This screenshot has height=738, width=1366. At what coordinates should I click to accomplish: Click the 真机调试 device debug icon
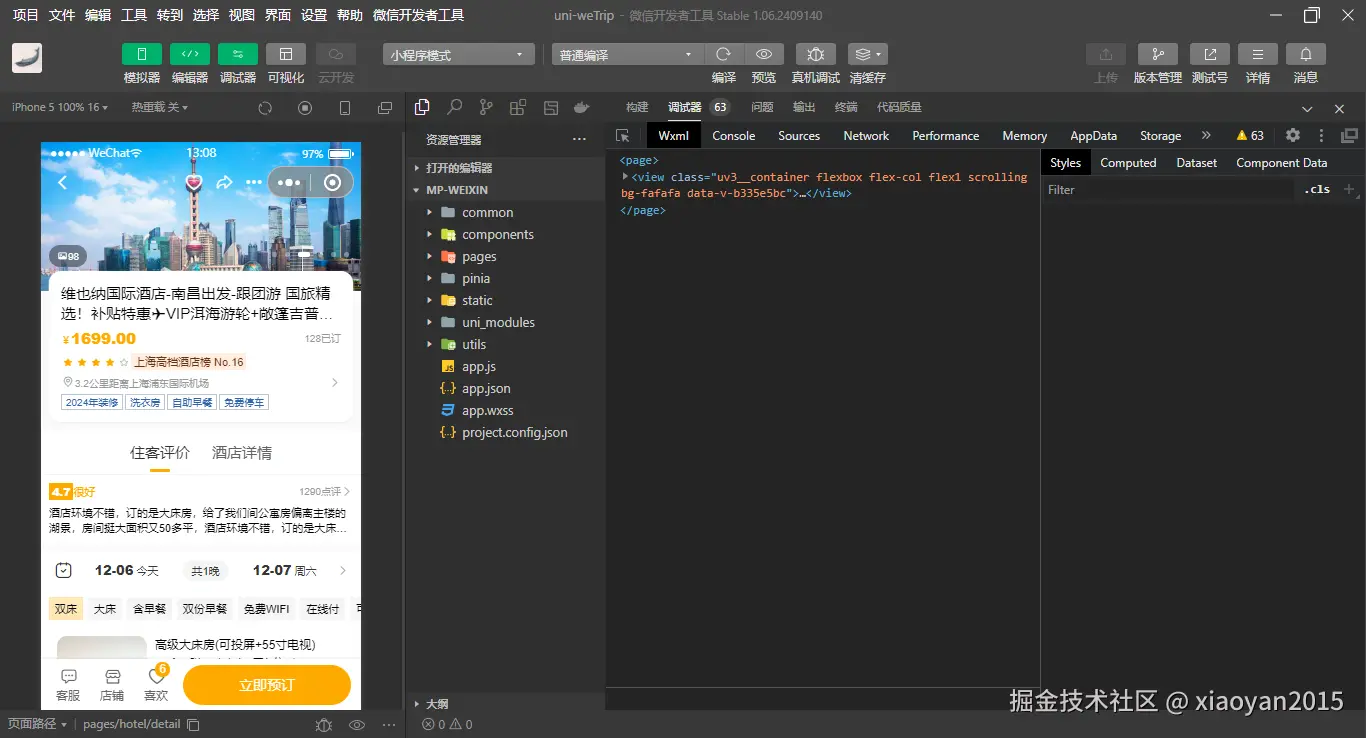(816, 54)
